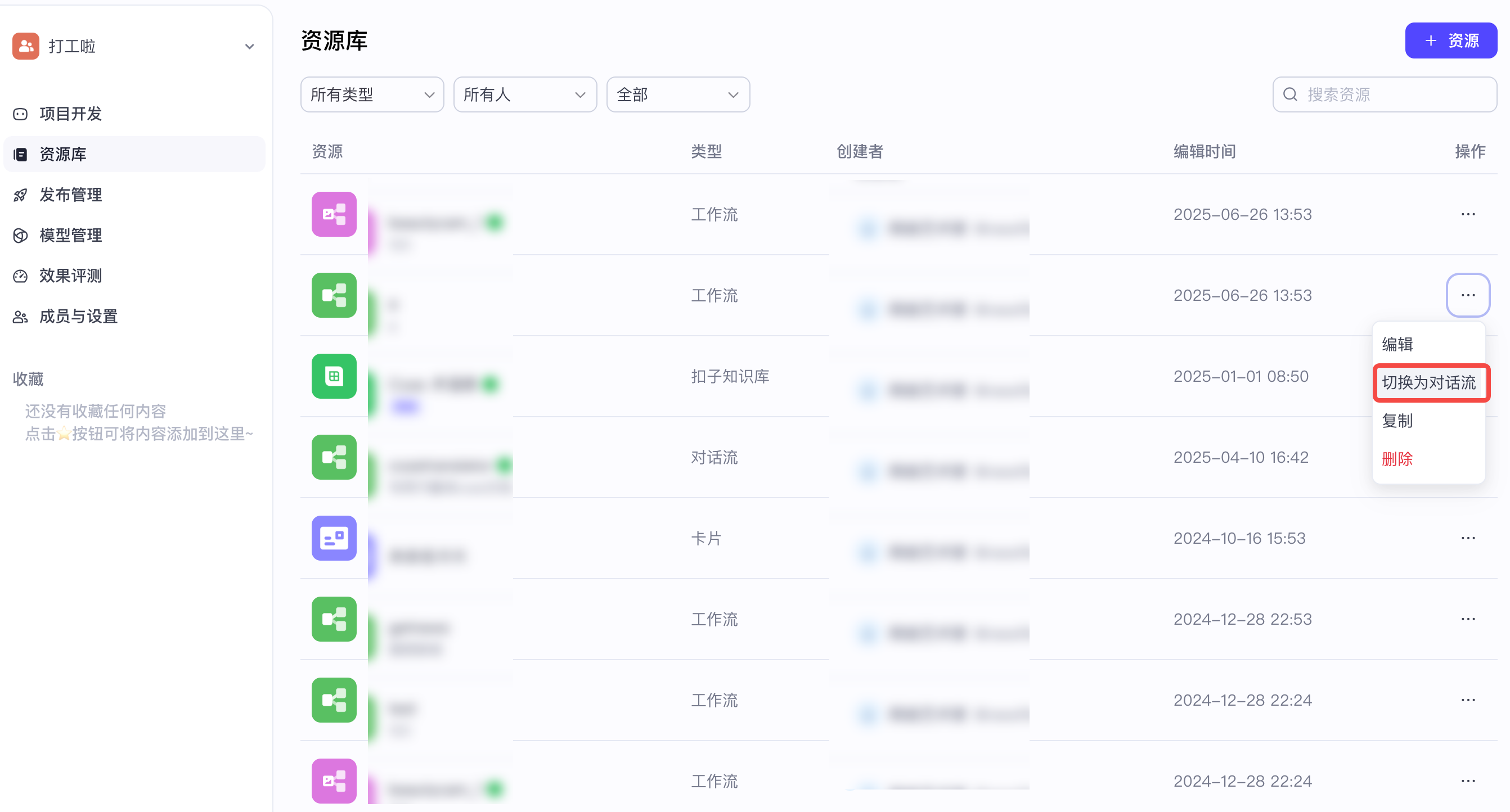Expand the 所有类型 filter dropdown

[x=372, y=94]
